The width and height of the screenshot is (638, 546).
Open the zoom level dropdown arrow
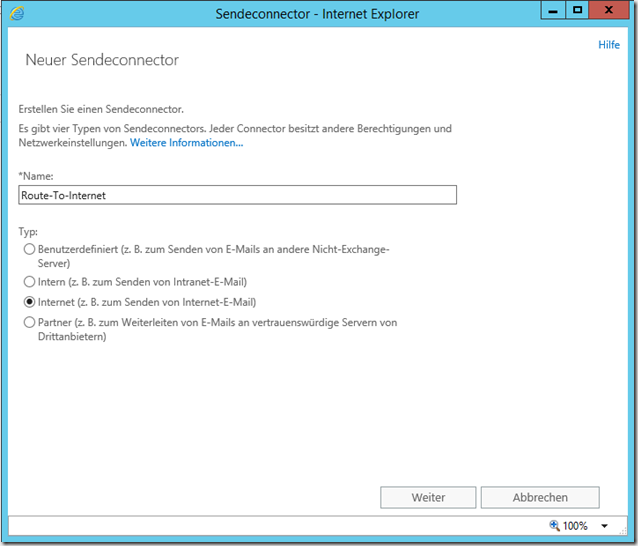pyautogui.click(x=604, y=526)
